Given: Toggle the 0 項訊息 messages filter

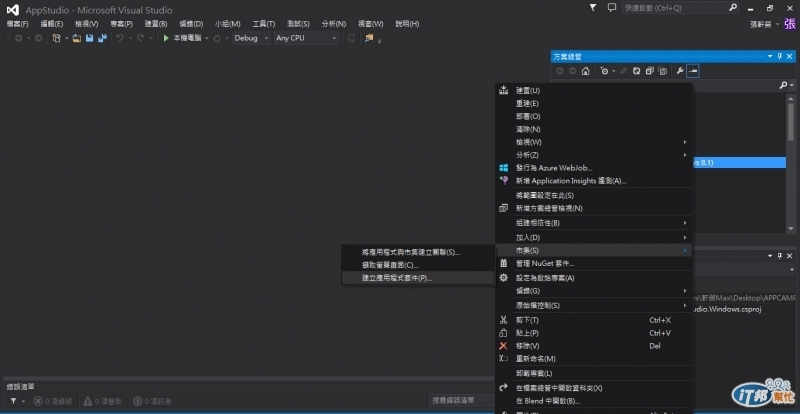Looking at the screenshot, I should (x=152, y=401).
